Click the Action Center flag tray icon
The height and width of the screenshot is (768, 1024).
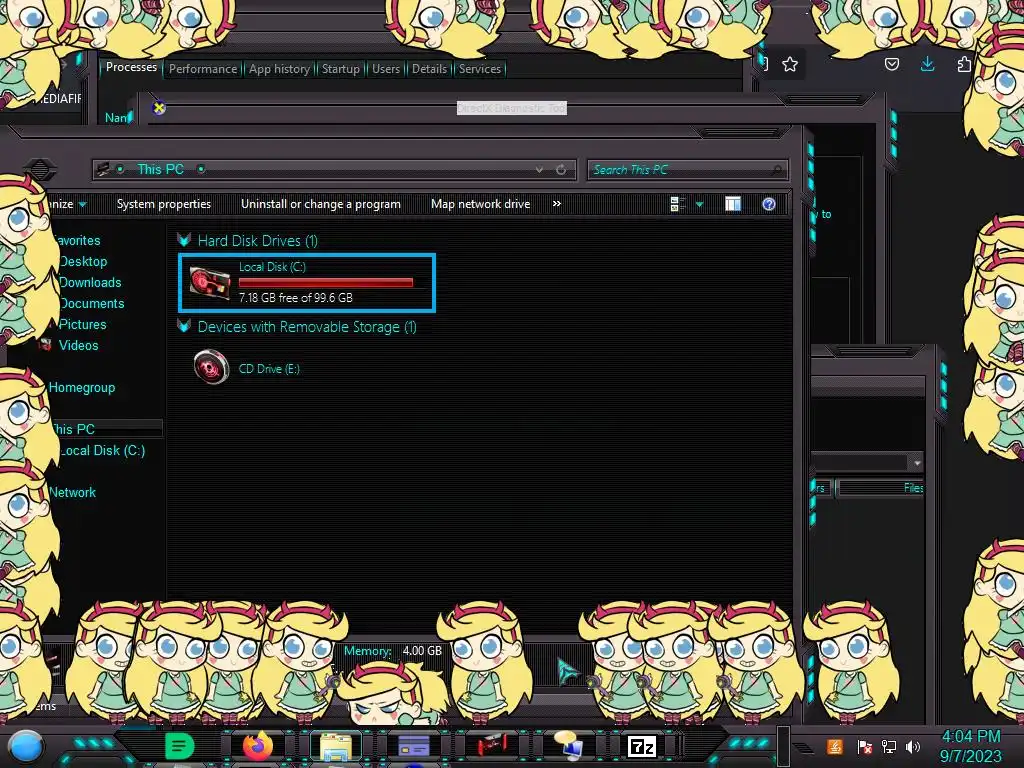pos(864,746)
